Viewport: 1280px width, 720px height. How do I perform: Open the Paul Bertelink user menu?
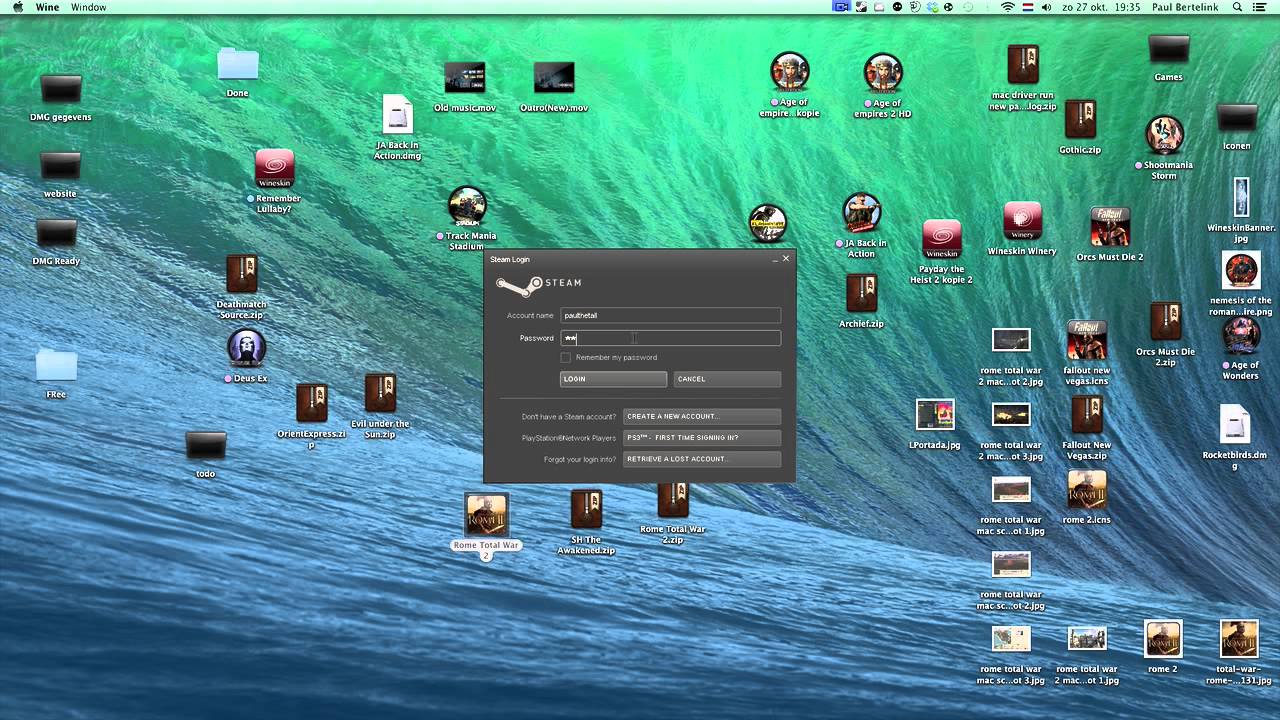point(1185,7)
